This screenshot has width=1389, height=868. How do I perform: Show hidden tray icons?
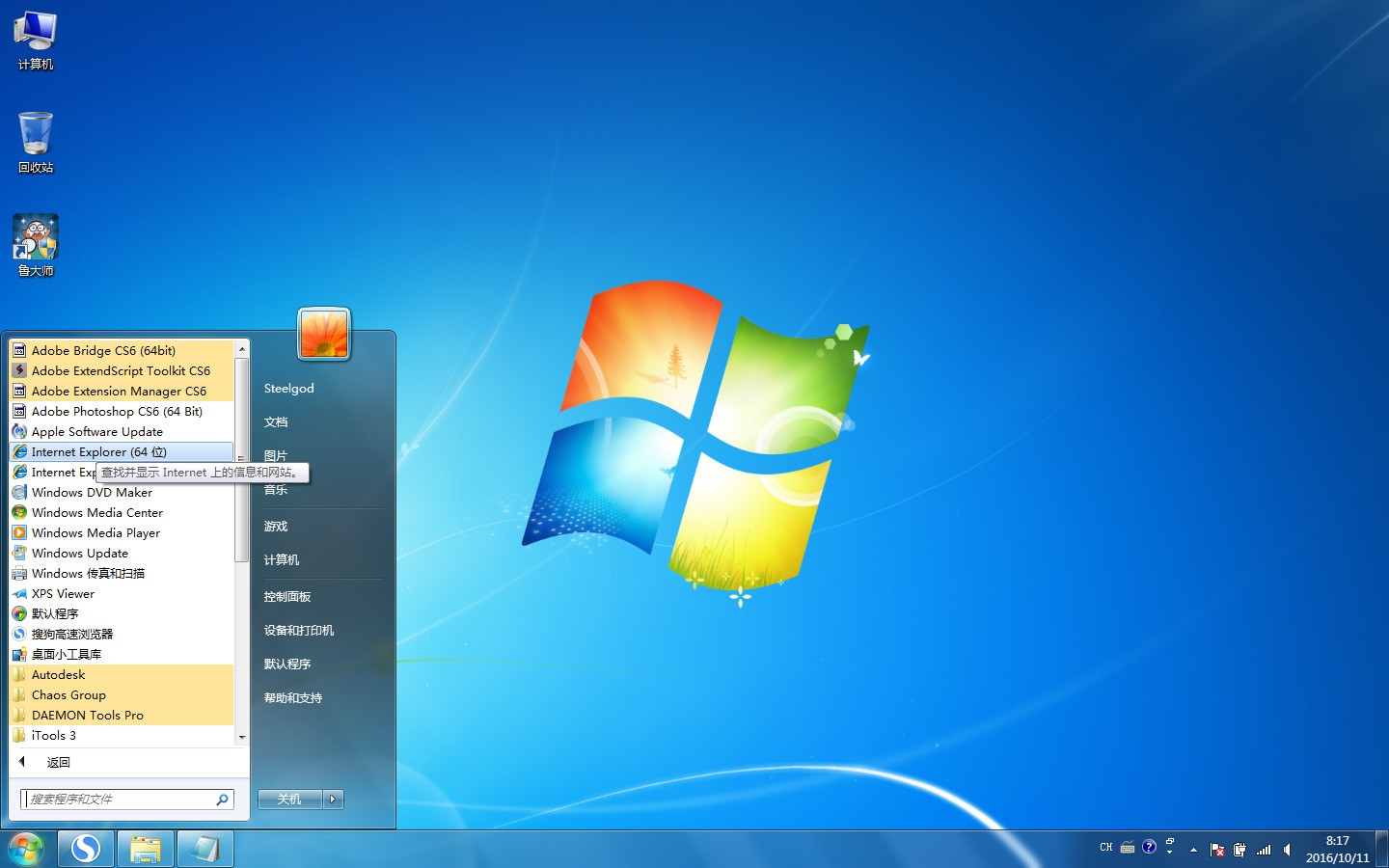tap(1193, 850)
